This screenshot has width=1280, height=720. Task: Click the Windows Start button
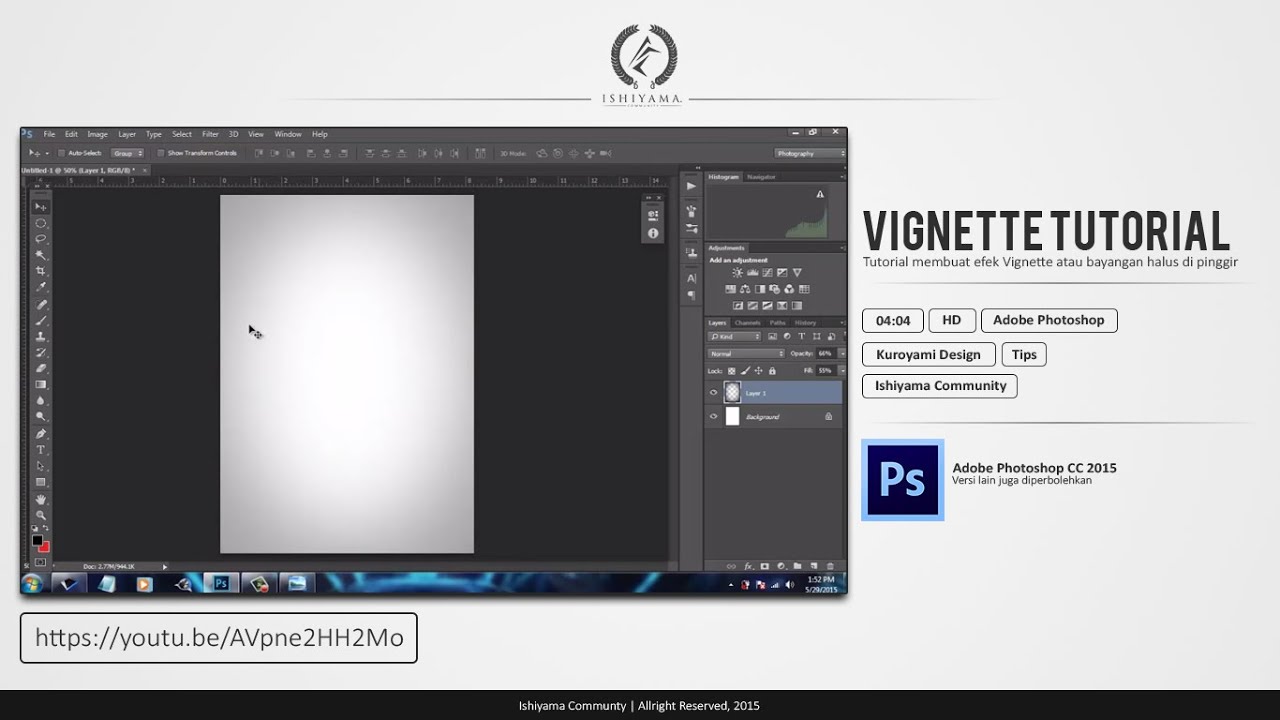[32, 584]
